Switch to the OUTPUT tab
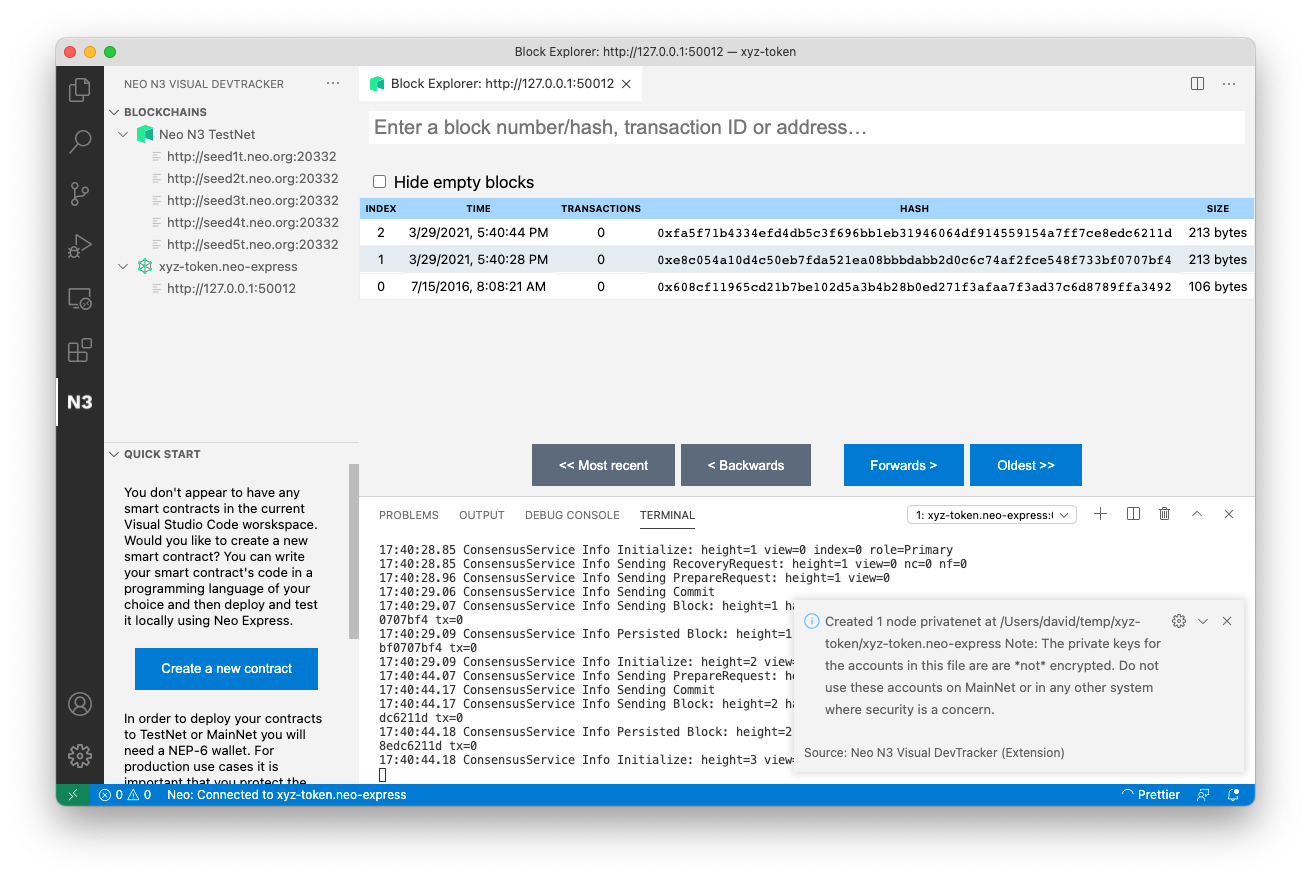This screenshot has width=1311, height=880. 482,515
